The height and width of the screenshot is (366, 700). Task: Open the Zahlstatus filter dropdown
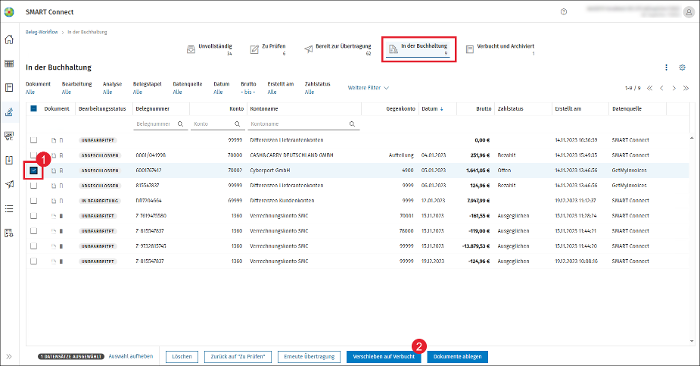[x=317, y=88]
